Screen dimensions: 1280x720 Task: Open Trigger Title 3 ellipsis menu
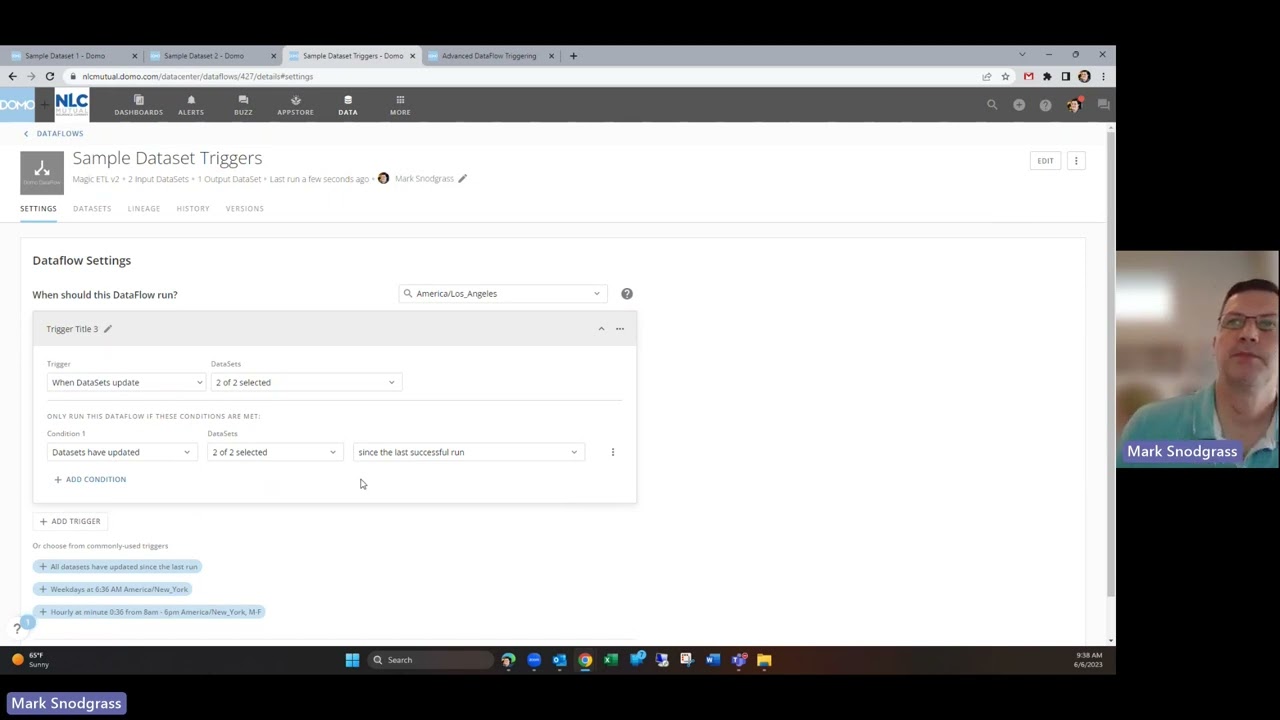[x=620, y=329]
